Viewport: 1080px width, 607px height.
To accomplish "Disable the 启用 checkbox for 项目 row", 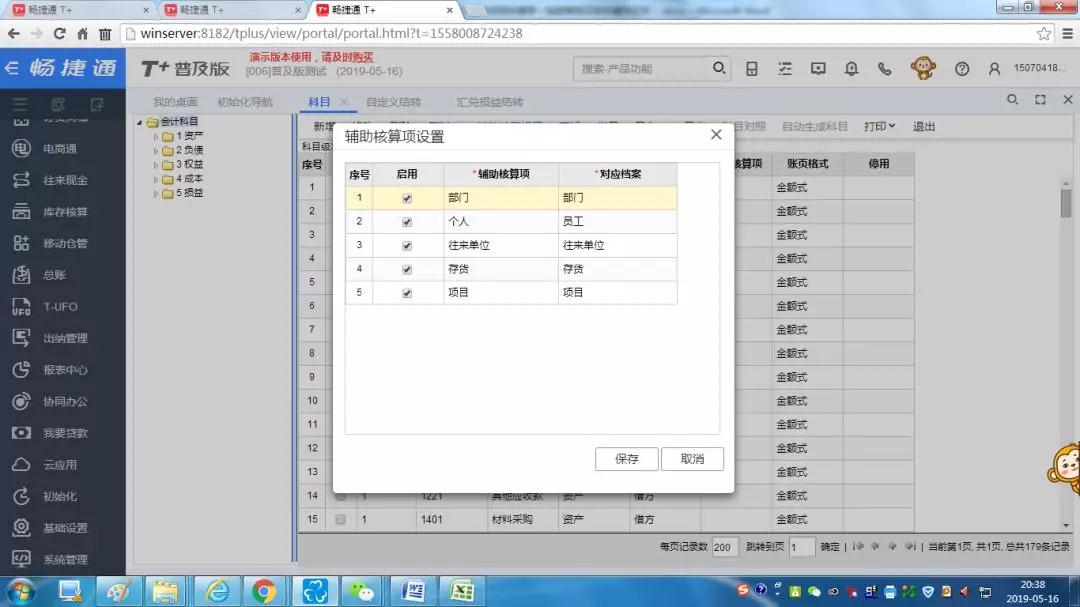I will (407, 293).
